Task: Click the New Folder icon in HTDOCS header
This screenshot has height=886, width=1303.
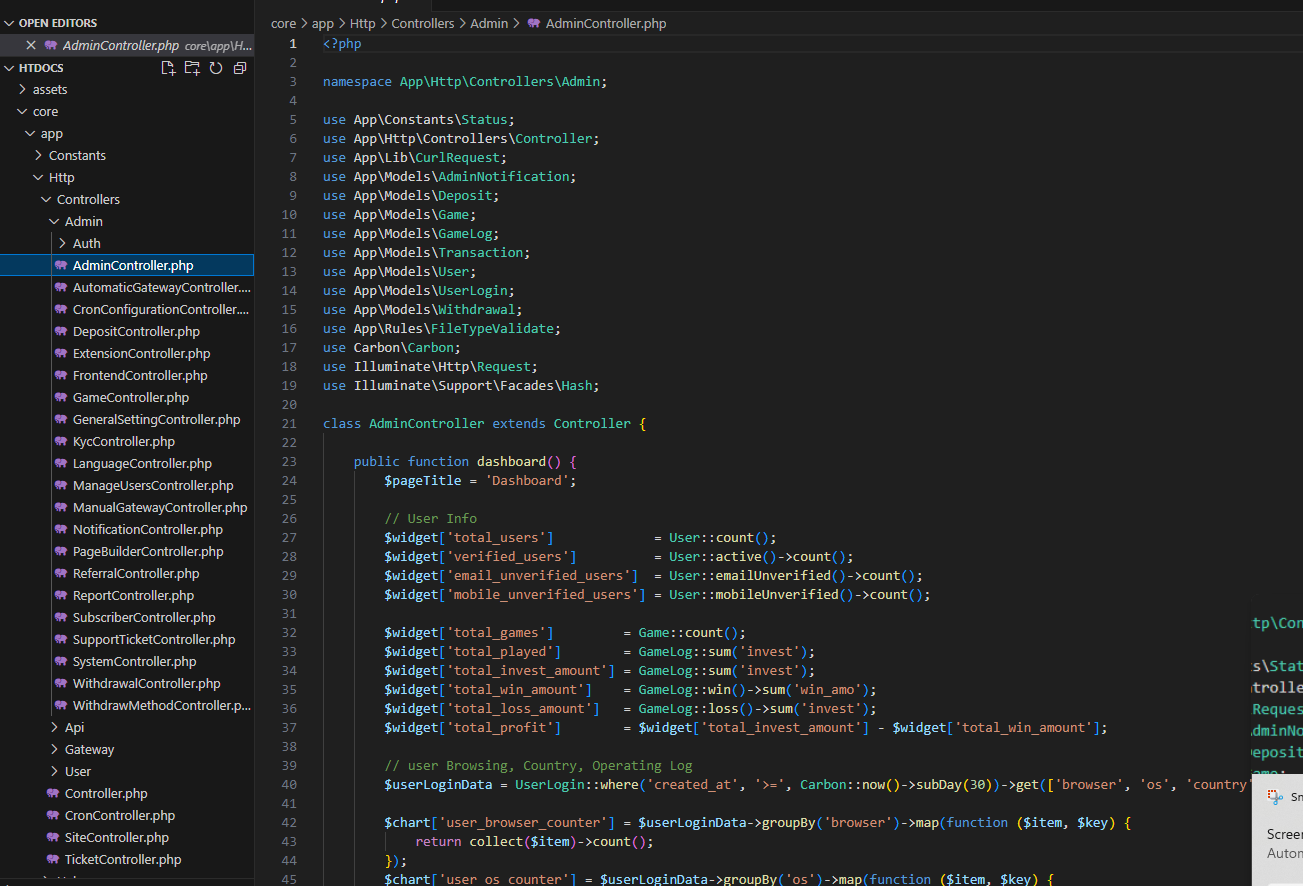Action: click(192, 68)
